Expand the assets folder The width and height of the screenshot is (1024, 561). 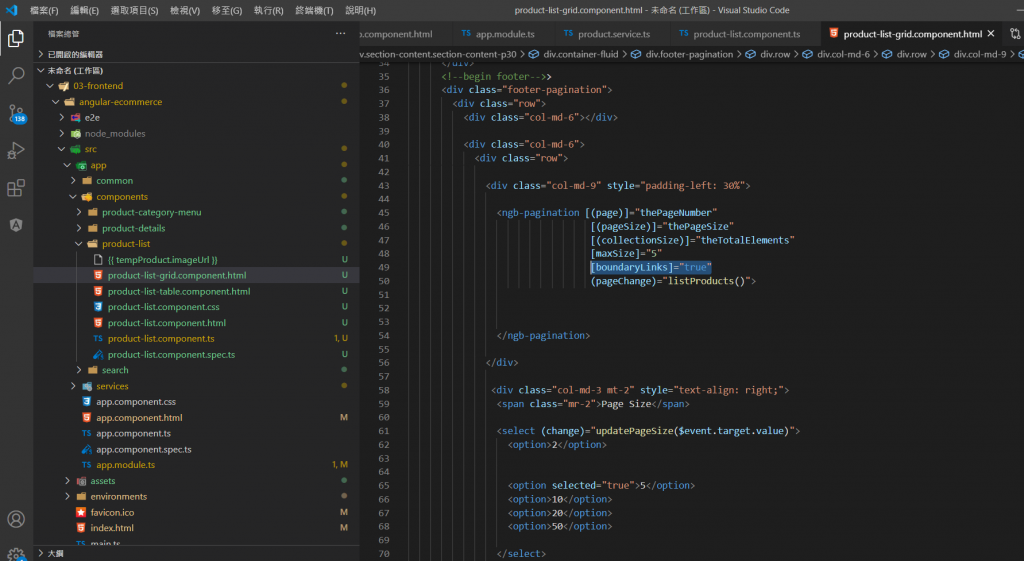pos(102,481)
